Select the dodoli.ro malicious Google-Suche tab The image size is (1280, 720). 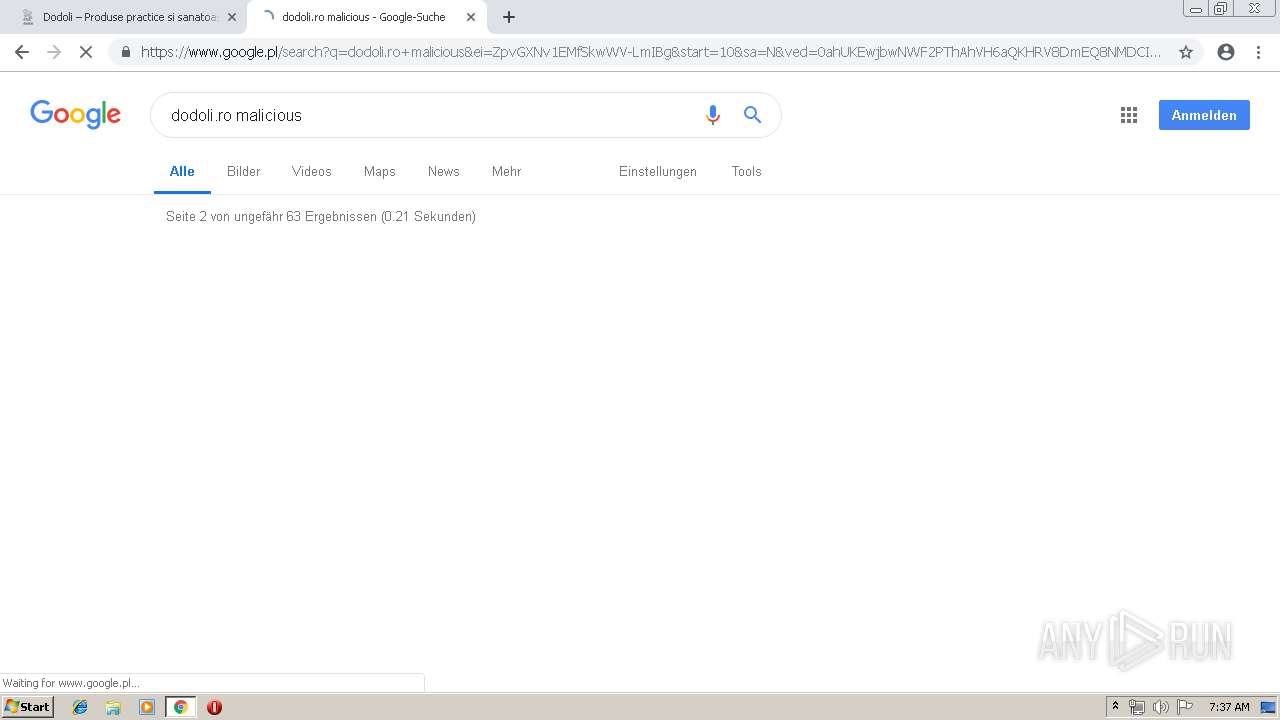(367, 17)
